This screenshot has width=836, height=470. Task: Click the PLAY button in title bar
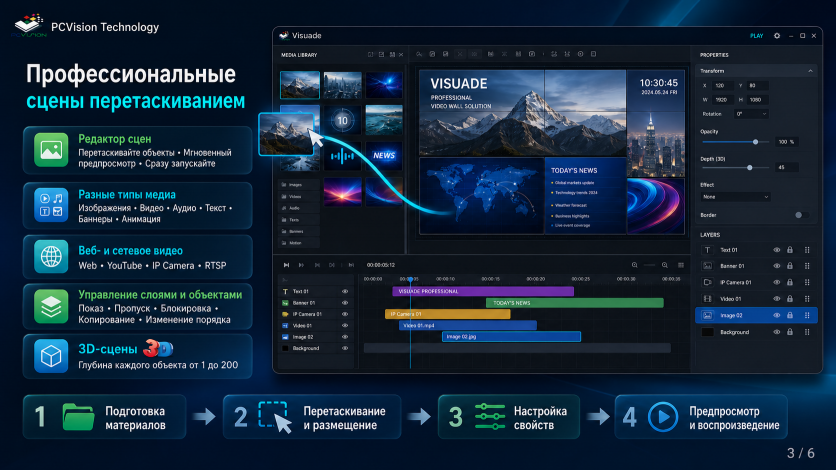(757, 36)
